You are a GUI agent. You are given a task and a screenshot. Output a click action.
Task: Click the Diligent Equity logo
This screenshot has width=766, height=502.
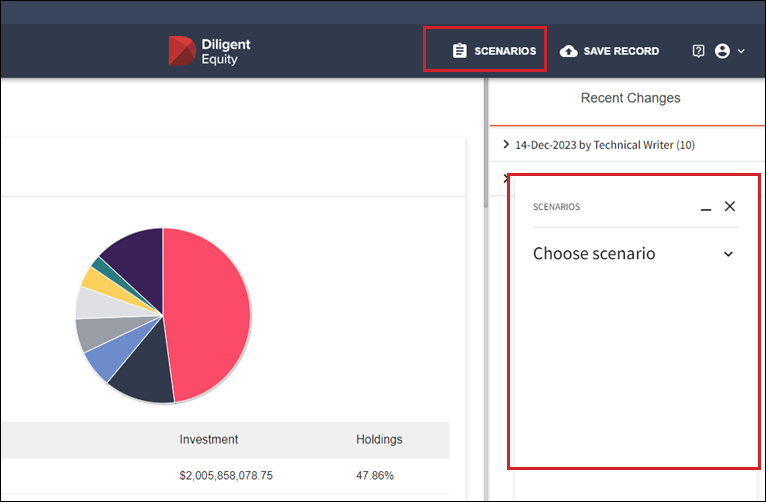tap(209, 51)
